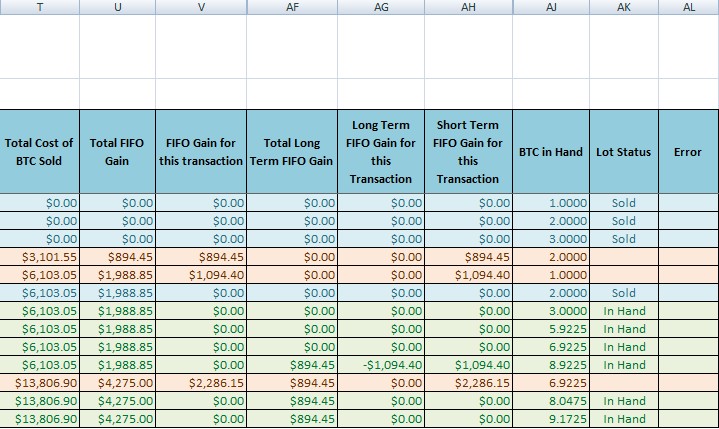The height and width of the screenshot is (429, 719).
Task: Click 'In Hand' status beside 8.0475
Action: click(624, 401)
